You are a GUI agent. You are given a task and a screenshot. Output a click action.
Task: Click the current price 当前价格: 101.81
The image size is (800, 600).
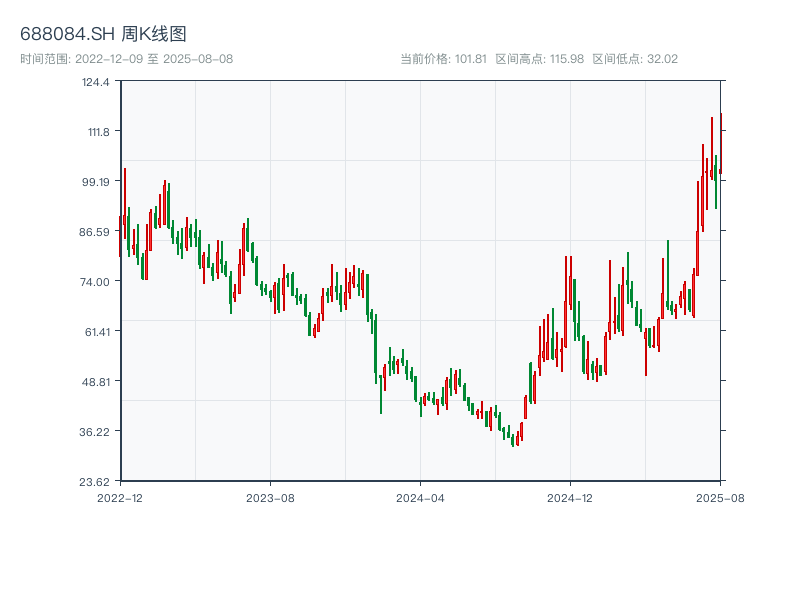pos(443,59)
